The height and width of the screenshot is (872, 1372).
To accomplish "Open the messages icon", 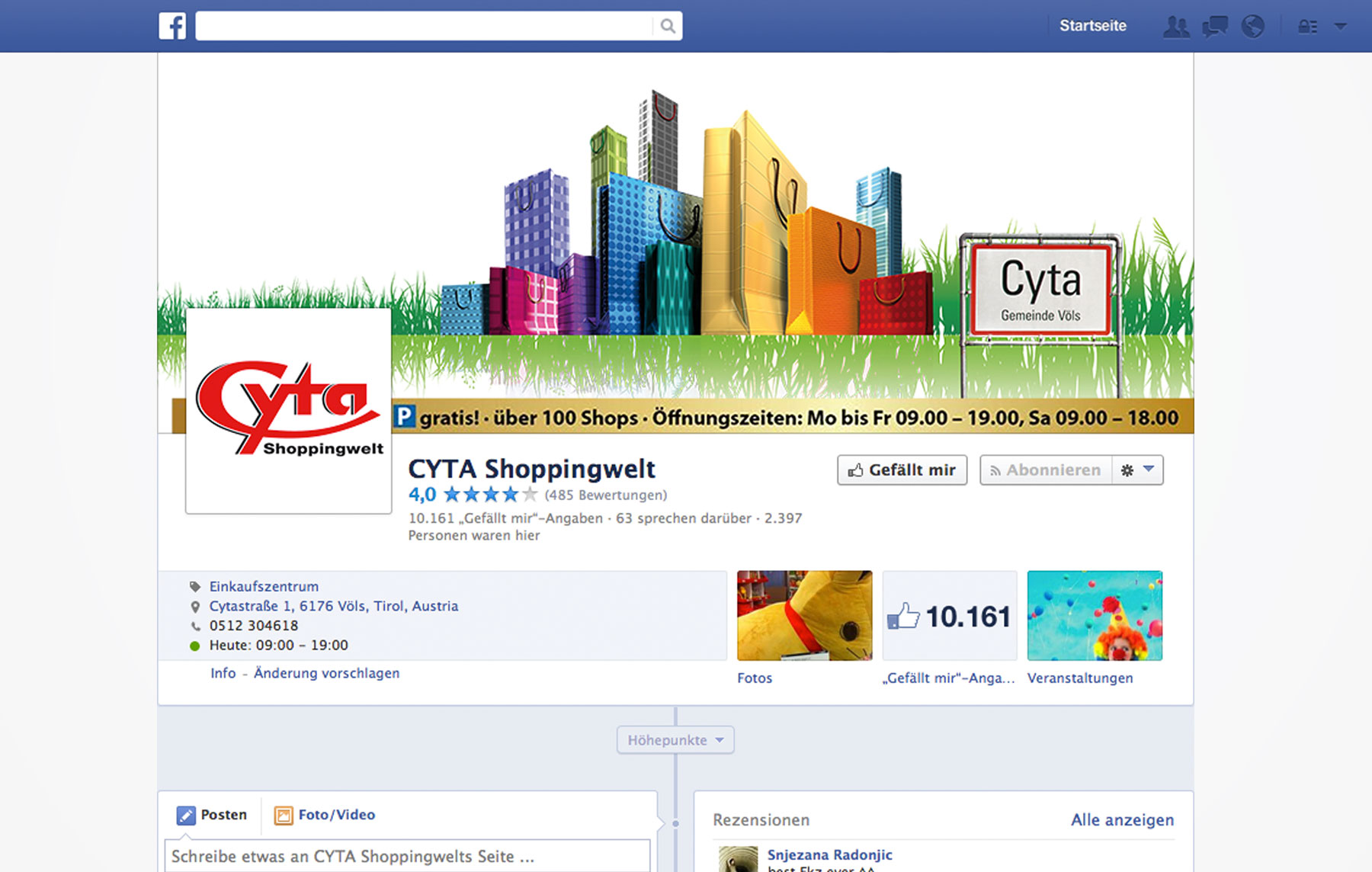I will tap(1214, 27).
